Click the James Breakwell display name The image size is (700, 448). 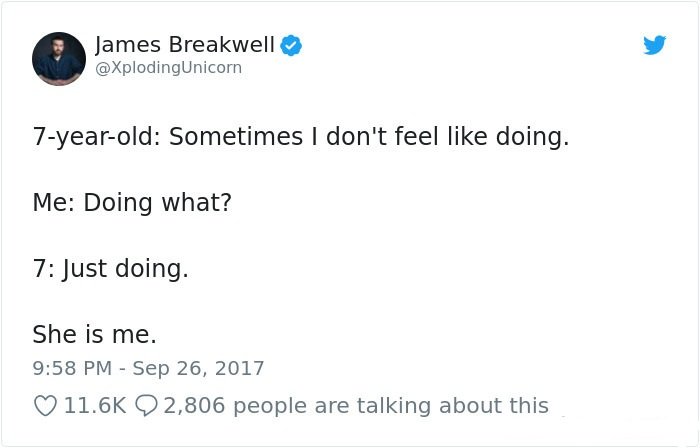(185, 45)
